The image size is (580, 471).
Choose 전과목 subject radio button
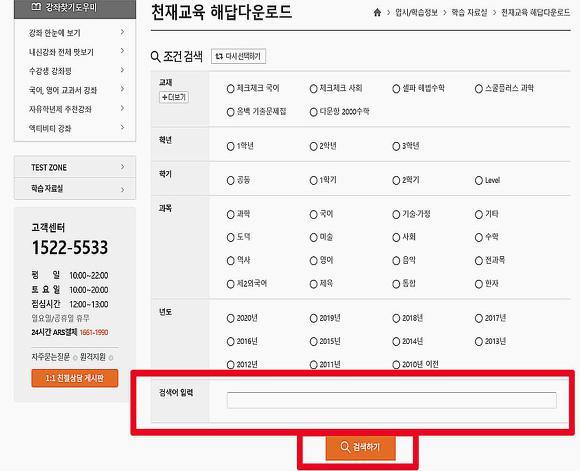pos(479,260)
